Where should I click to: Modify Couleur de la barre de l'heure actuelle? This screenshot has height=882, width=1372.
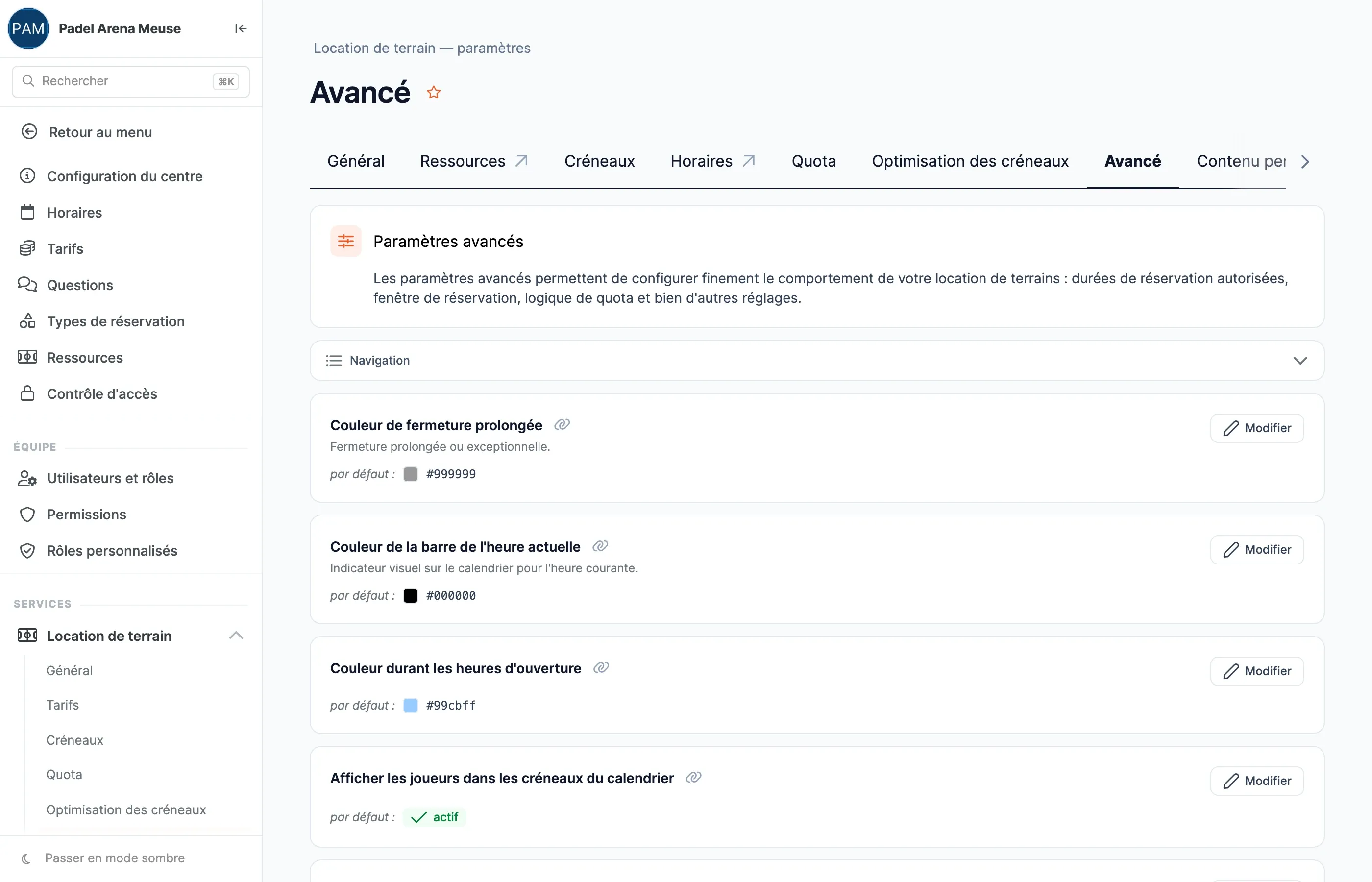1257,549
